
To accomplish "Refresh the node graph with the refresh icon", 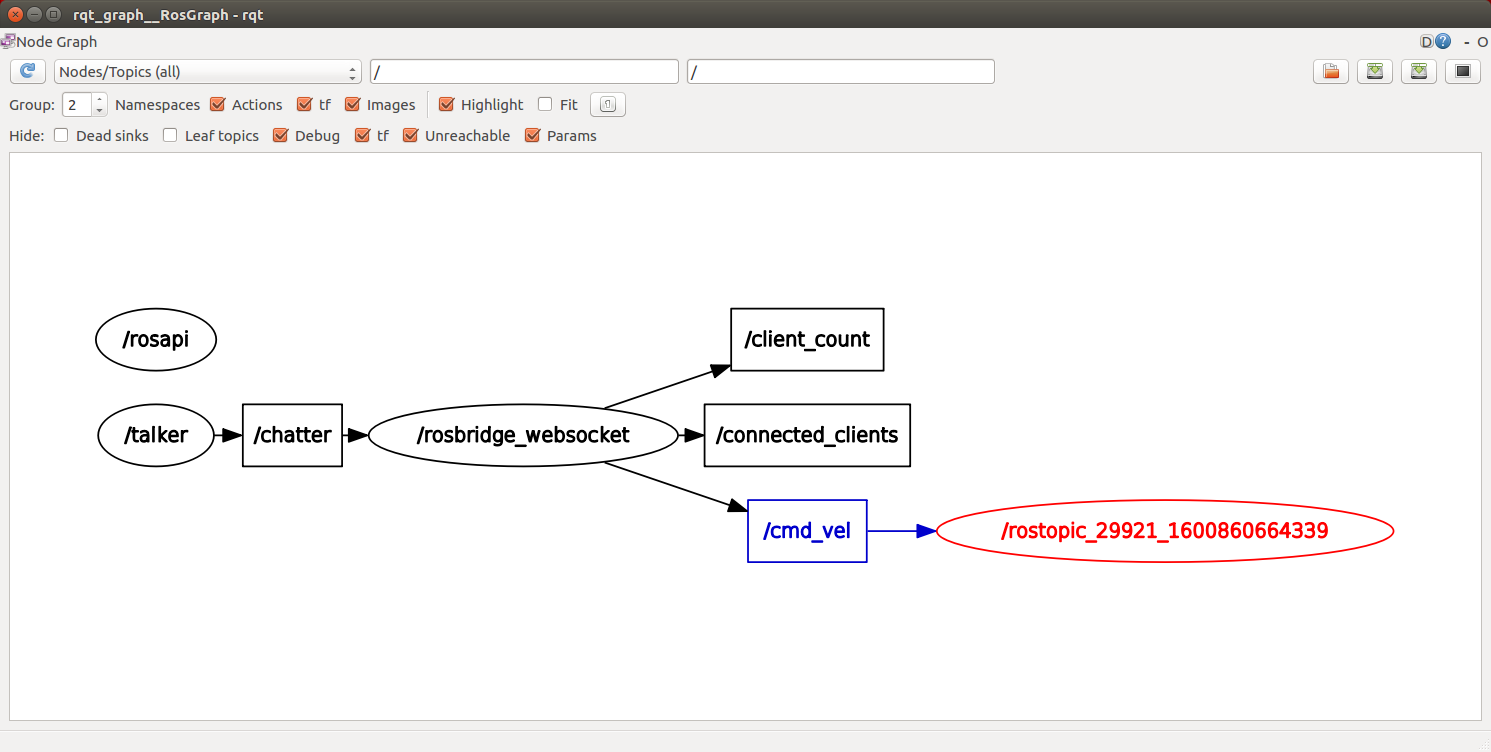I will [27, 71].
